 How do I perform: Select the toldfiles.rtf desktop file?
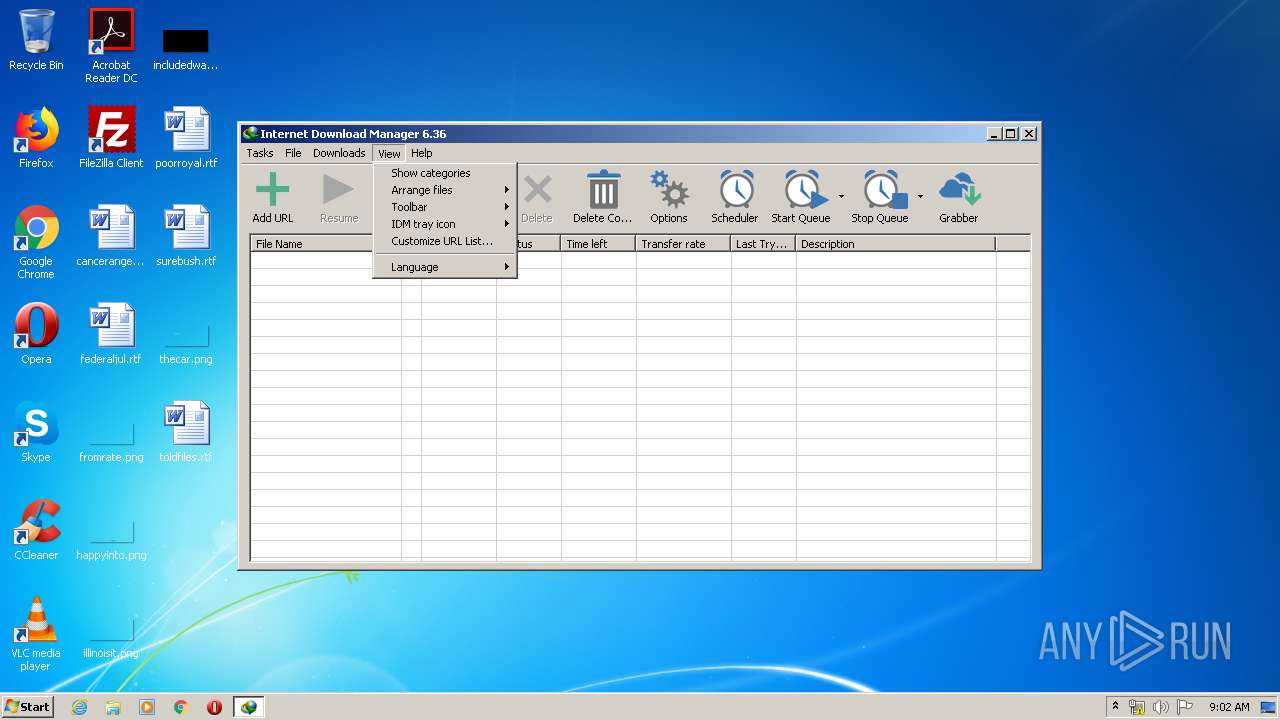pos(186,432)
